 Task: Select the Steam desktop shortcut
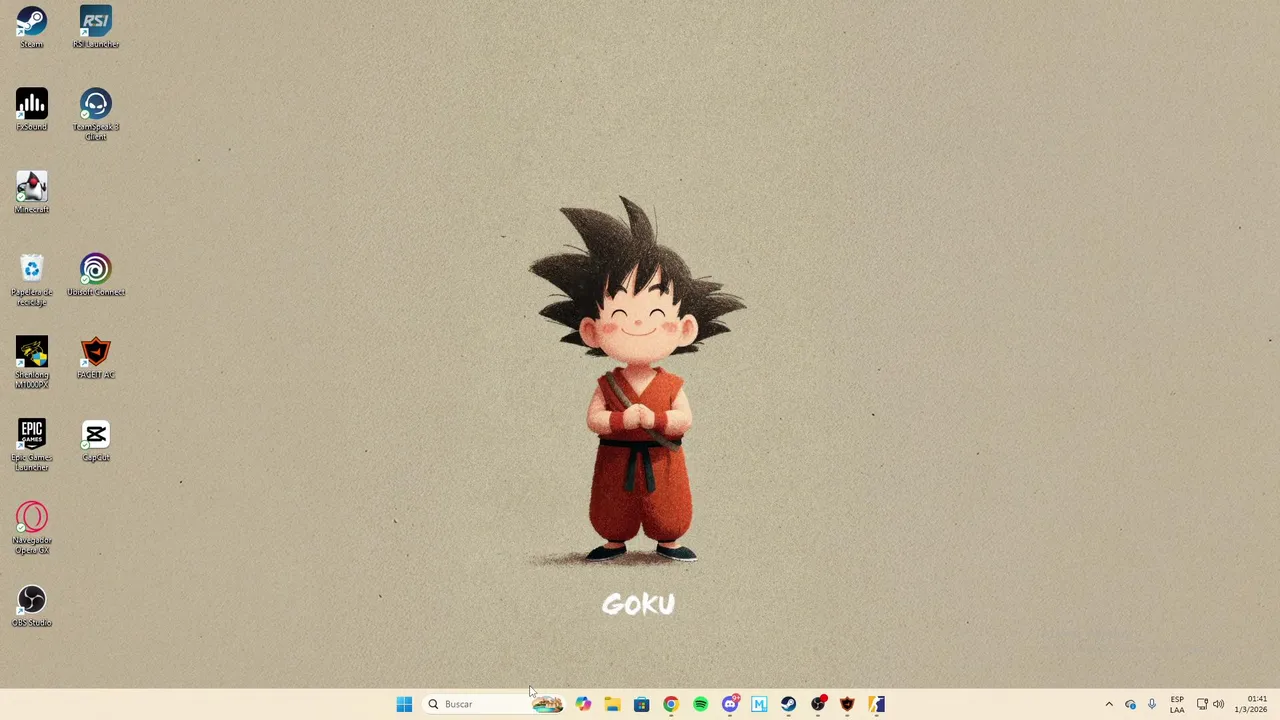tap(31, 27)
